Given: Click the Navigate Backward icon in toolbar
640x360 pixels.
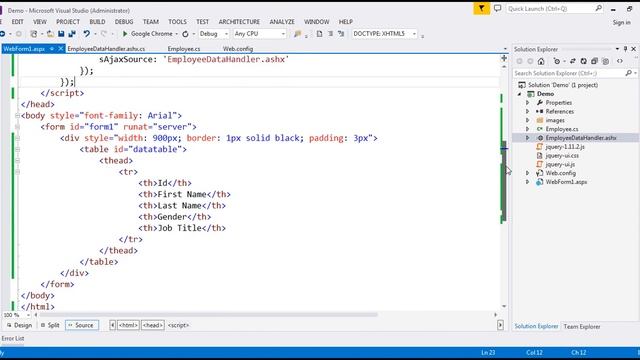Looking at the screenshot, I should click(3, 34).
